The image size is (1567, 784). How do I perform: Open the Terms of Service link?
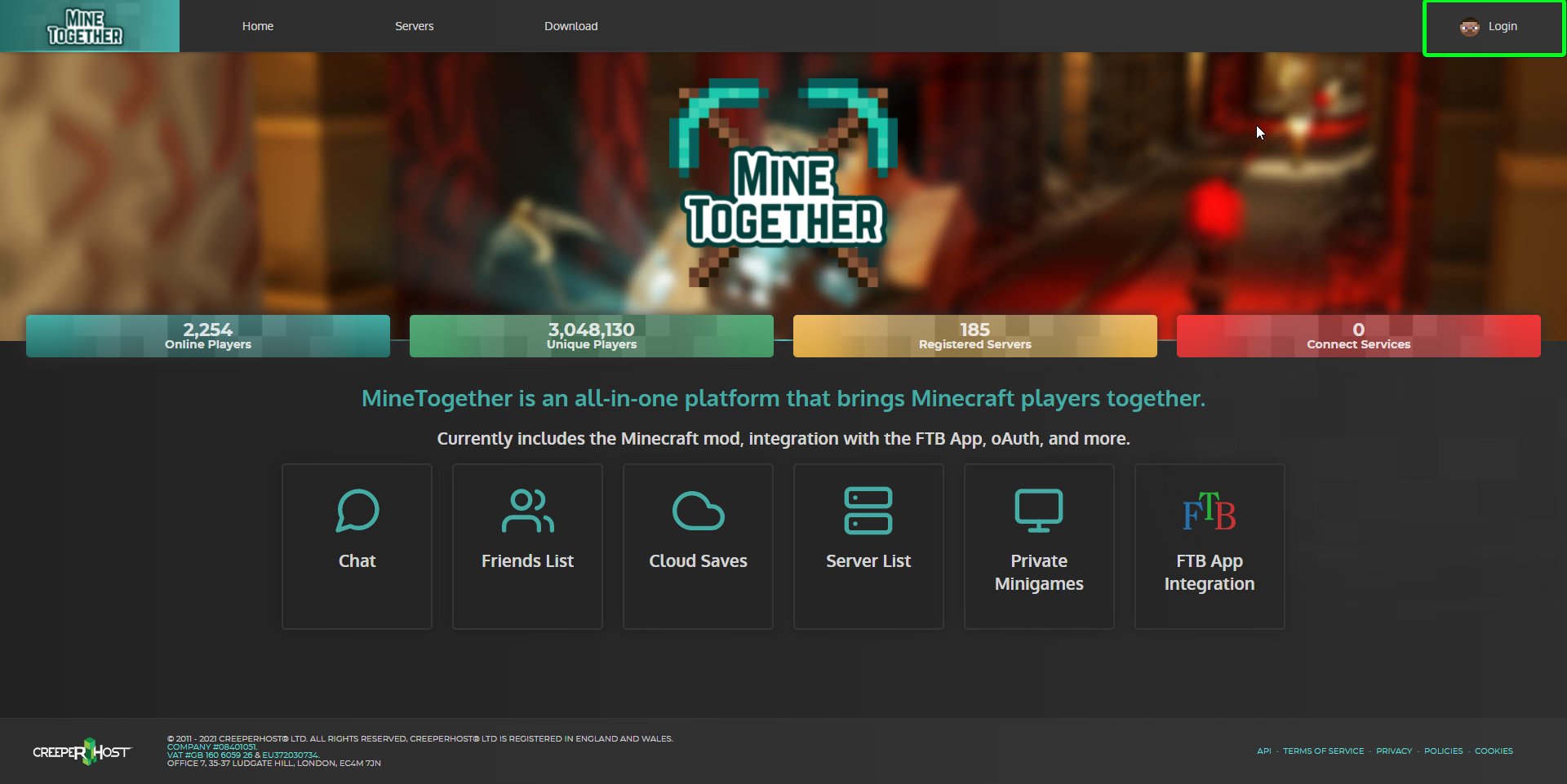[1324, 751]
